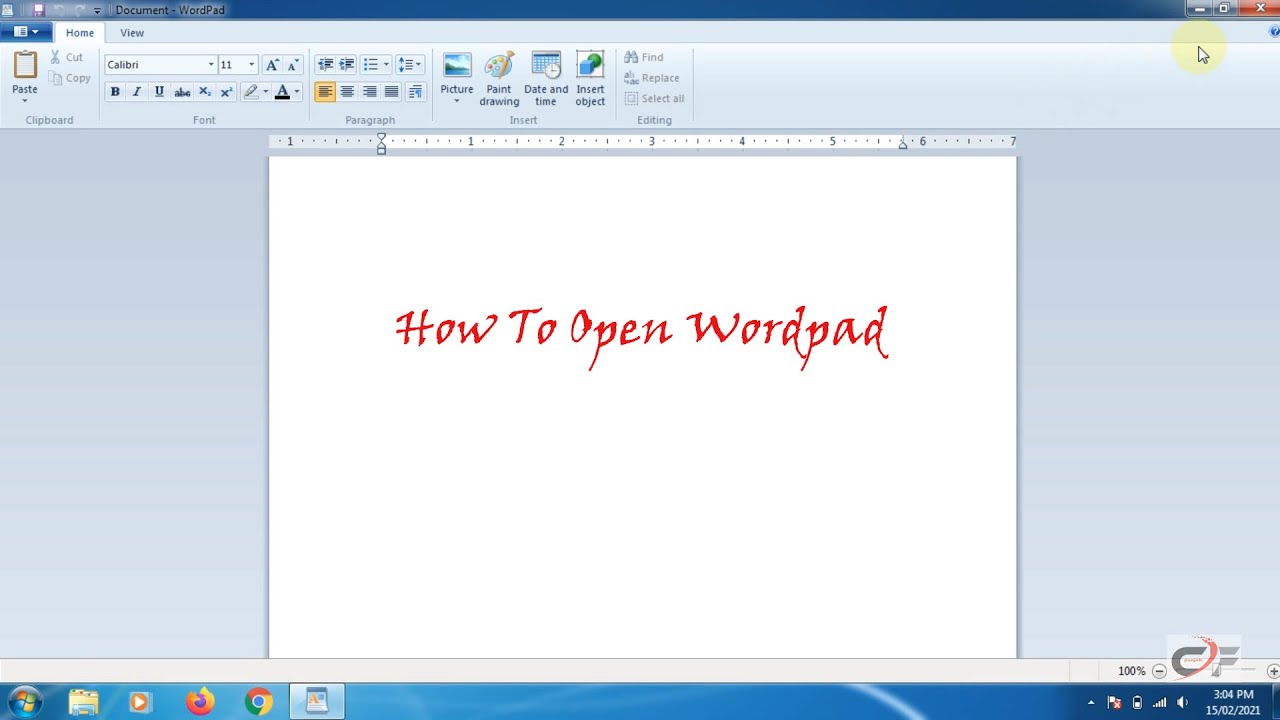
Task: Open the bullet list style dropdown
Action: coord(386,65)
